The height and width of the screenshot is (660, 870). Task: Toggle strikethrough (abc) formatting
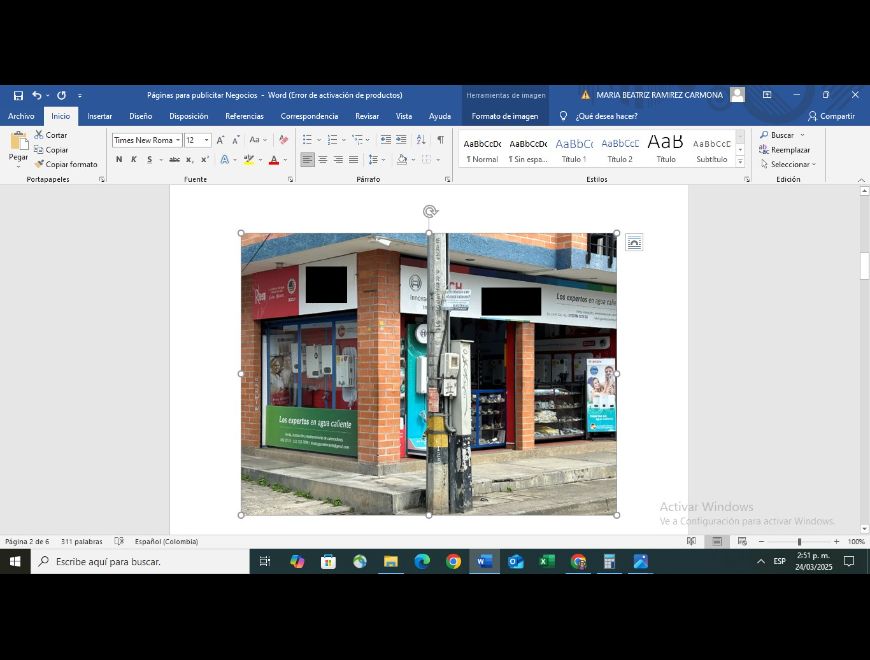click(174, 160)
